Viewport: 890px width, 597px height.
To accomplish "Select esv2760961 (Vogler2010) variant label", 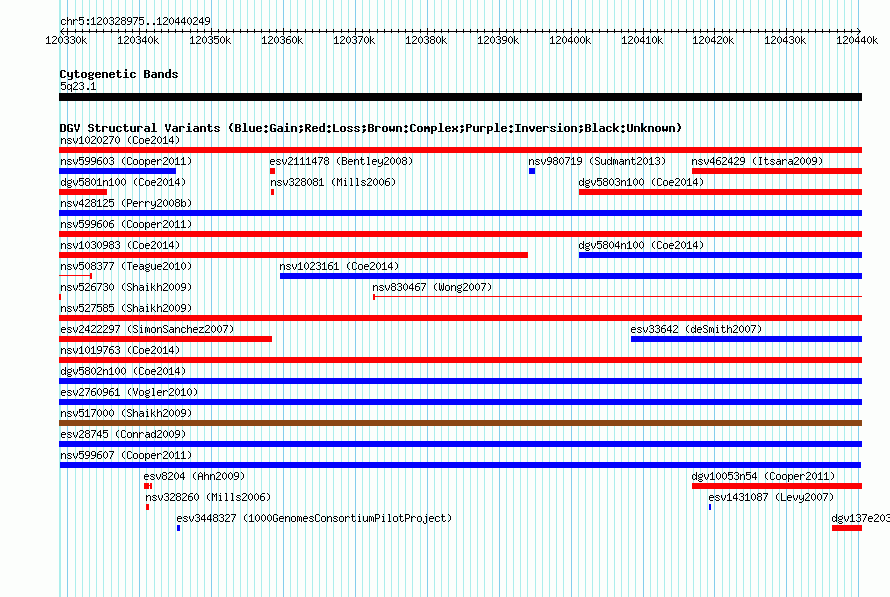I will pyautogui.click(x=129, y=392).
